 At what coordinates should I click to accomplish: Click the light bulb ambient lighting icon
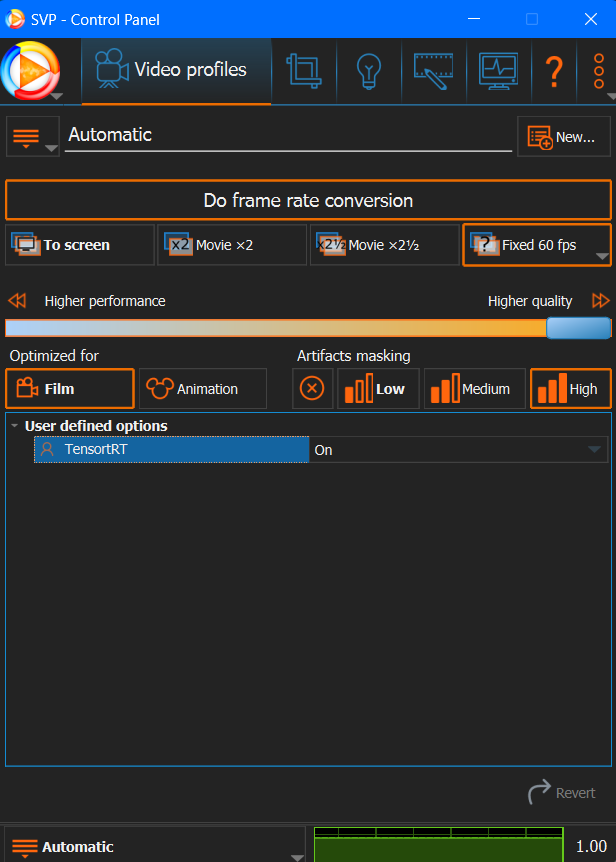point(369,71)
